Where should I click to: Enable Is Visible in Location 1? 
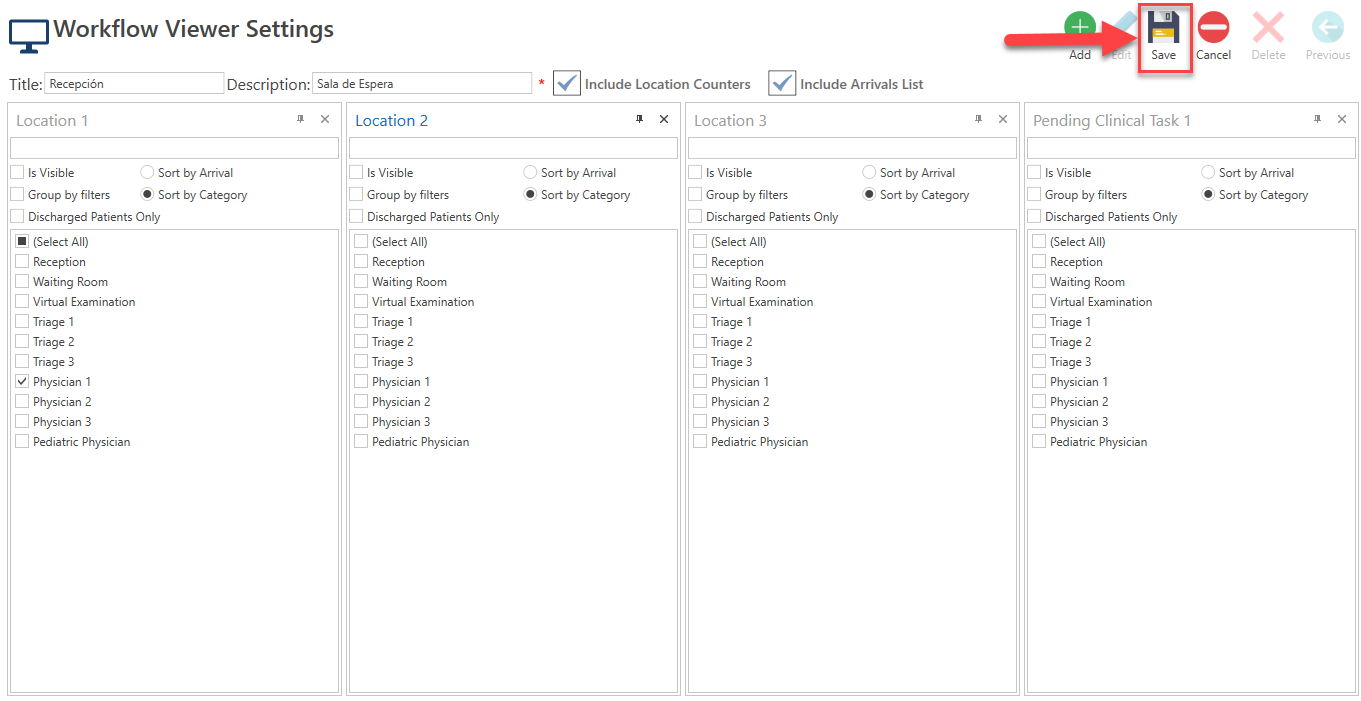(x=17, y=172)
